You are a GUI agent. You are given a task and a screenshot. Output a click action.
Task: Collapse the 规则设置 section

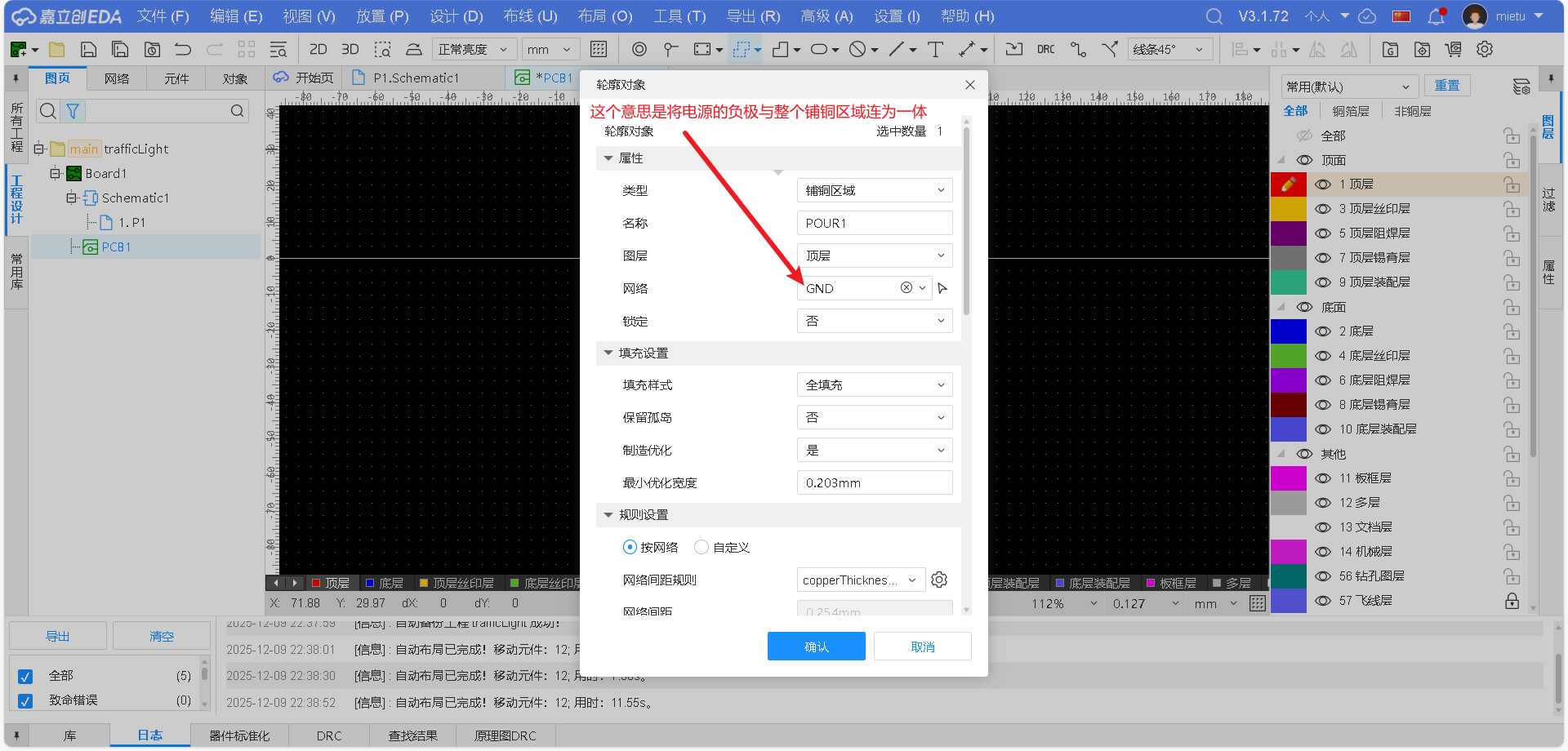[x=608, y=514]
